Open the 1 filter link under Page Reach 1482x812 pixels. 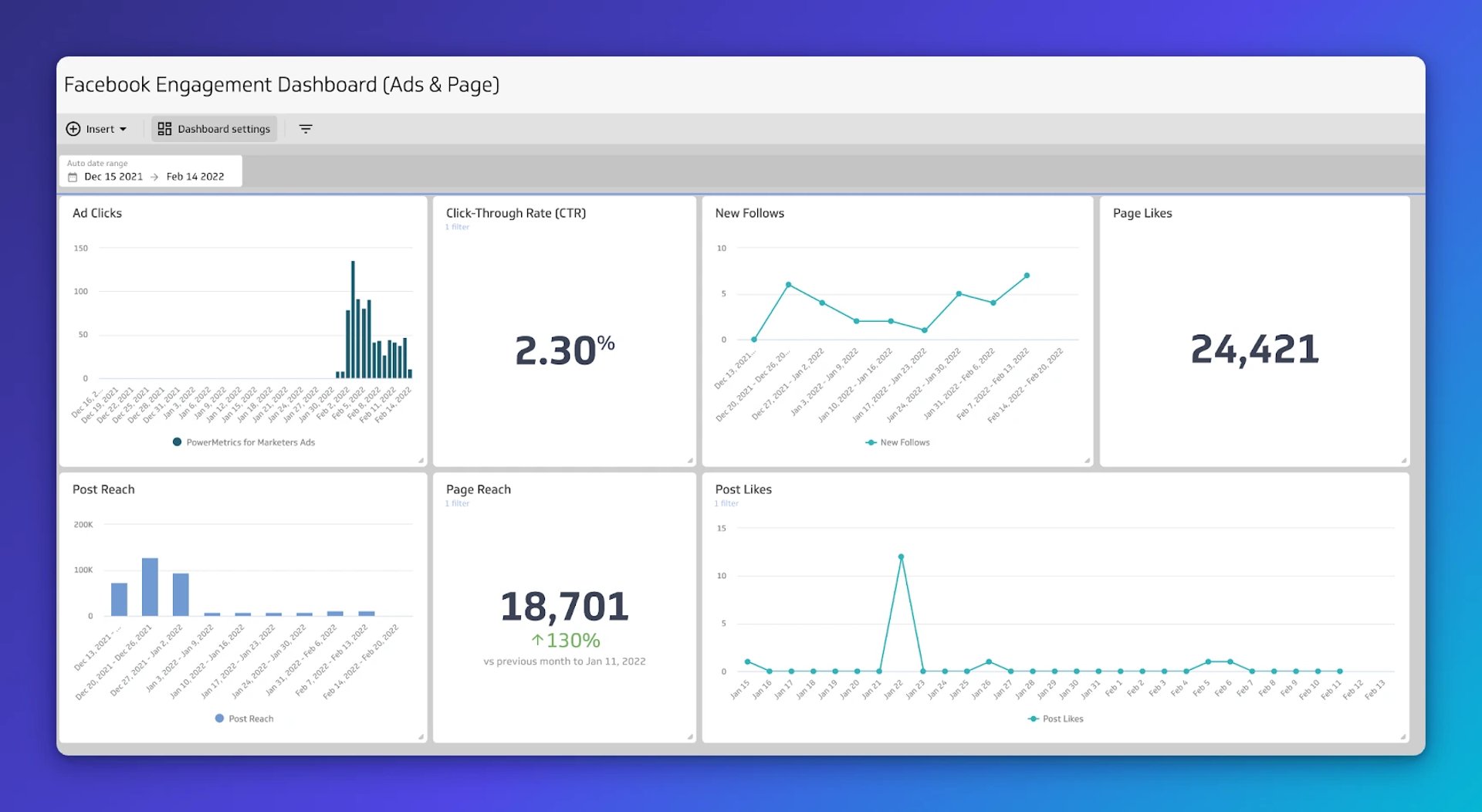(x=457, y=503)
